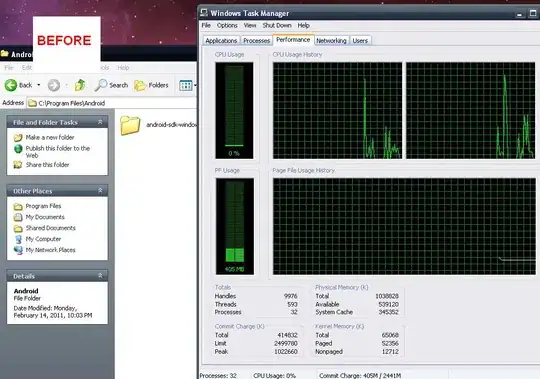Click the Share this folder link

[x=48, y=165]
